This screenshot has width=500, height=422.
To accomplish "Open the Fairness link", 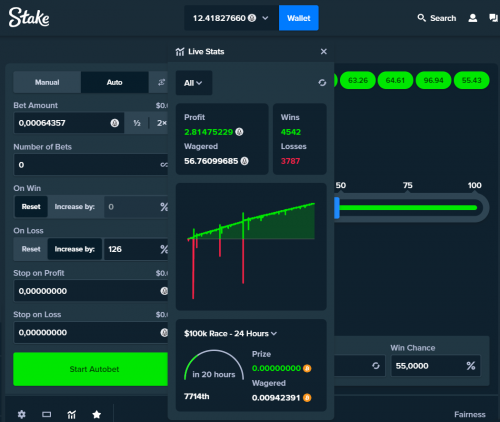I will [470, 414].
